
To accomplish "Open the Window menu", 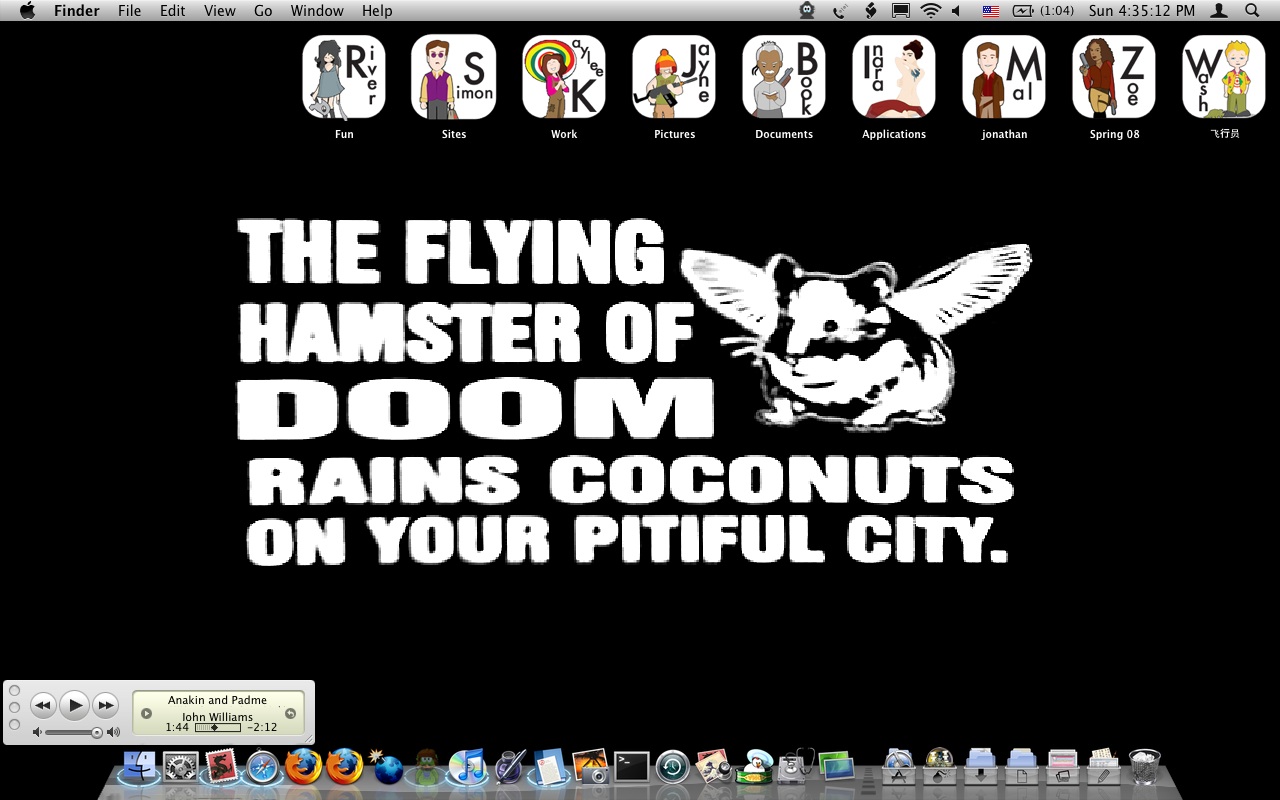I will [317, 11].
